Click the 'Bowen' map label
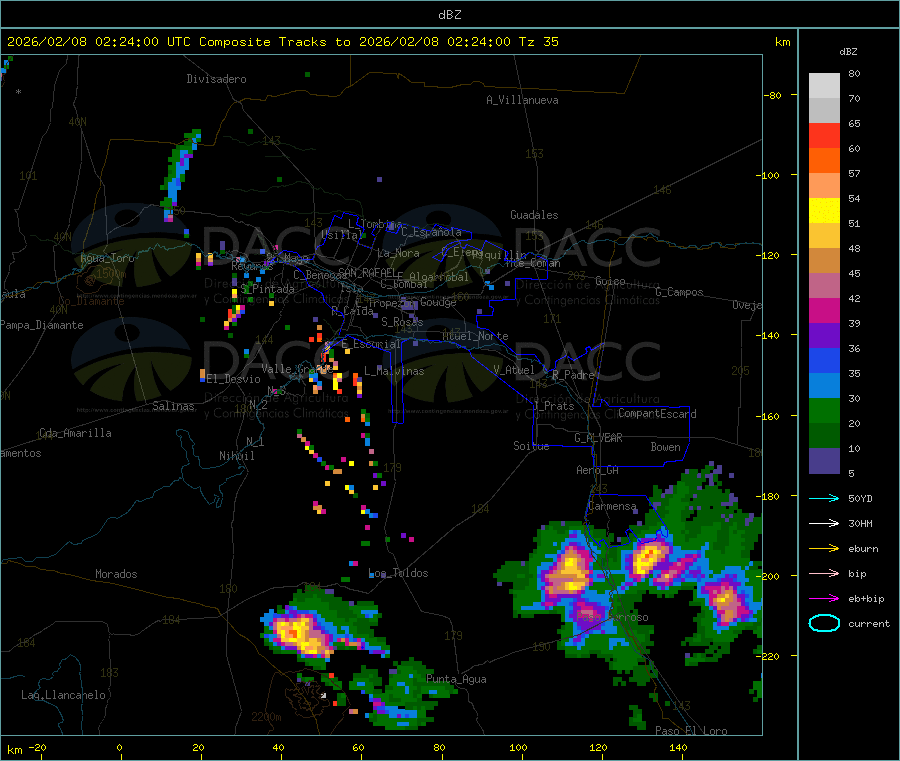Image resolution: width=900 pixels, height=761 pixels. [x=665, y=446]
